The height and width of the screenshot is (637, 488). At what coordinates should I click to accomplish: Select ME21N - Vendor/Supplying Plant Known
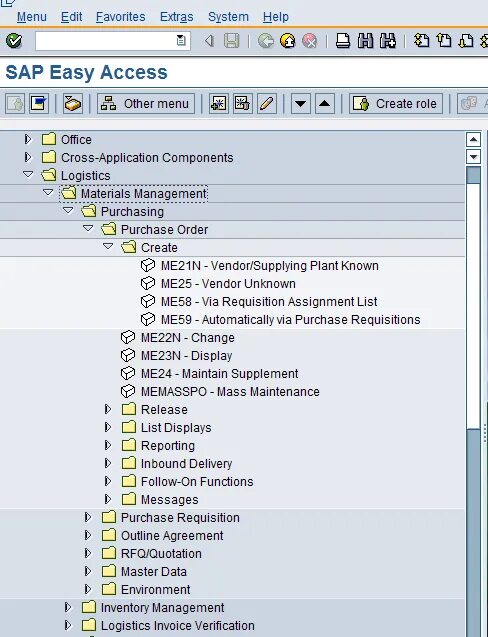[270, 266]
